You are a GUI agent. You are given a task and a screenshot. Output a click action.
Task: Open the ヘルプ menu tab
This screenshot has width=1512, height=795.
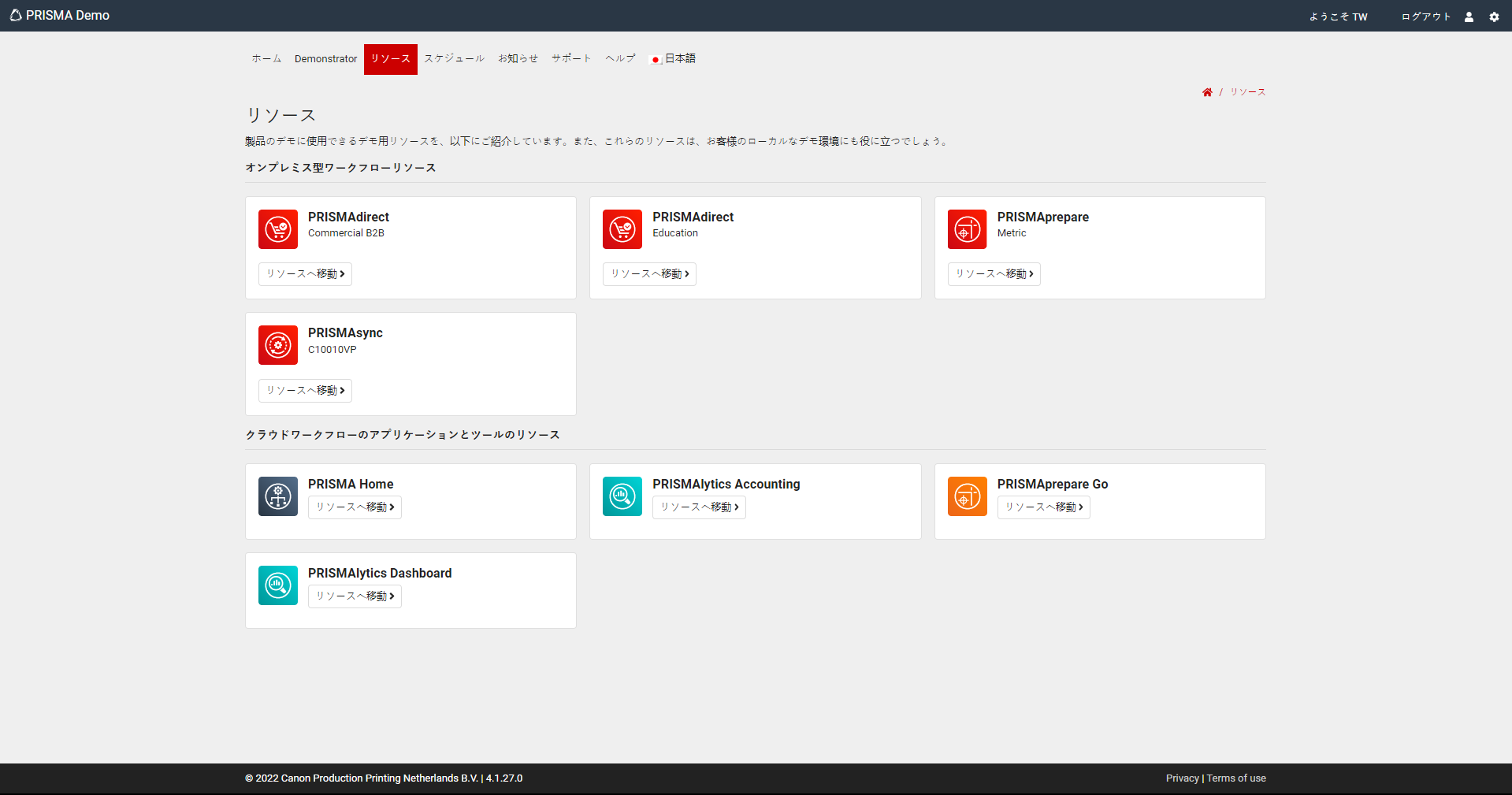(x=621, y=59)
